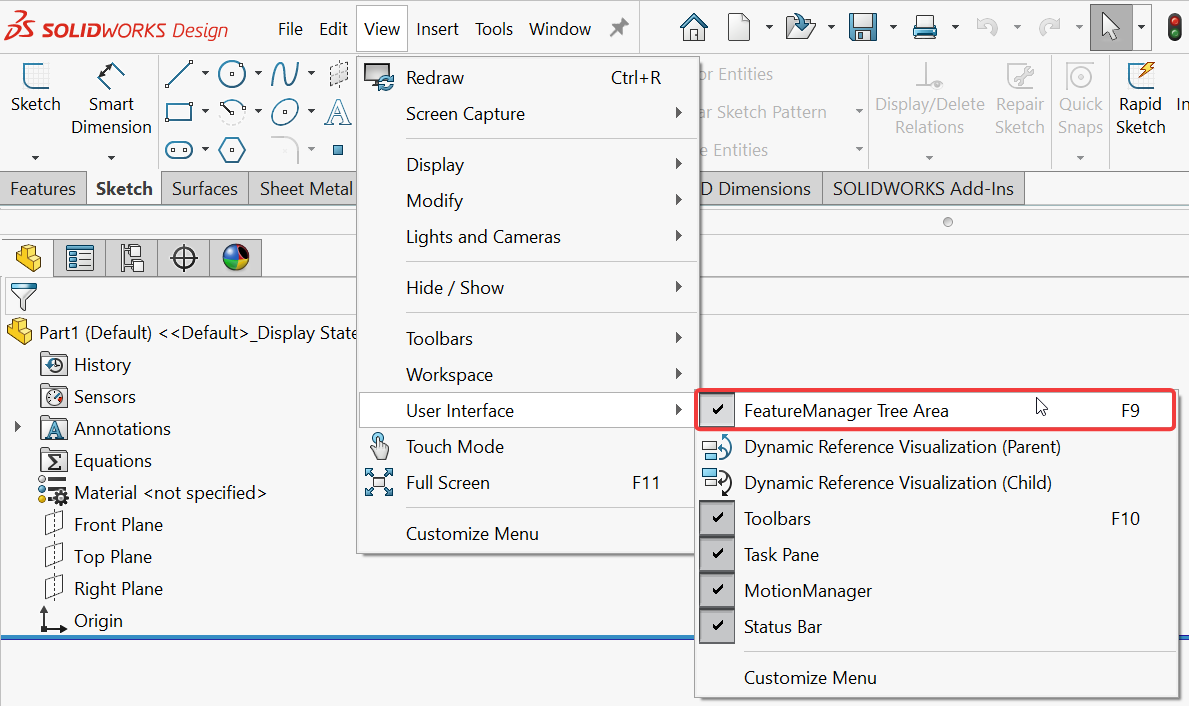This screenshot has height=706, width=1189.
Task: Open the Save button dropdown arrow
Action: pos(893,28)
